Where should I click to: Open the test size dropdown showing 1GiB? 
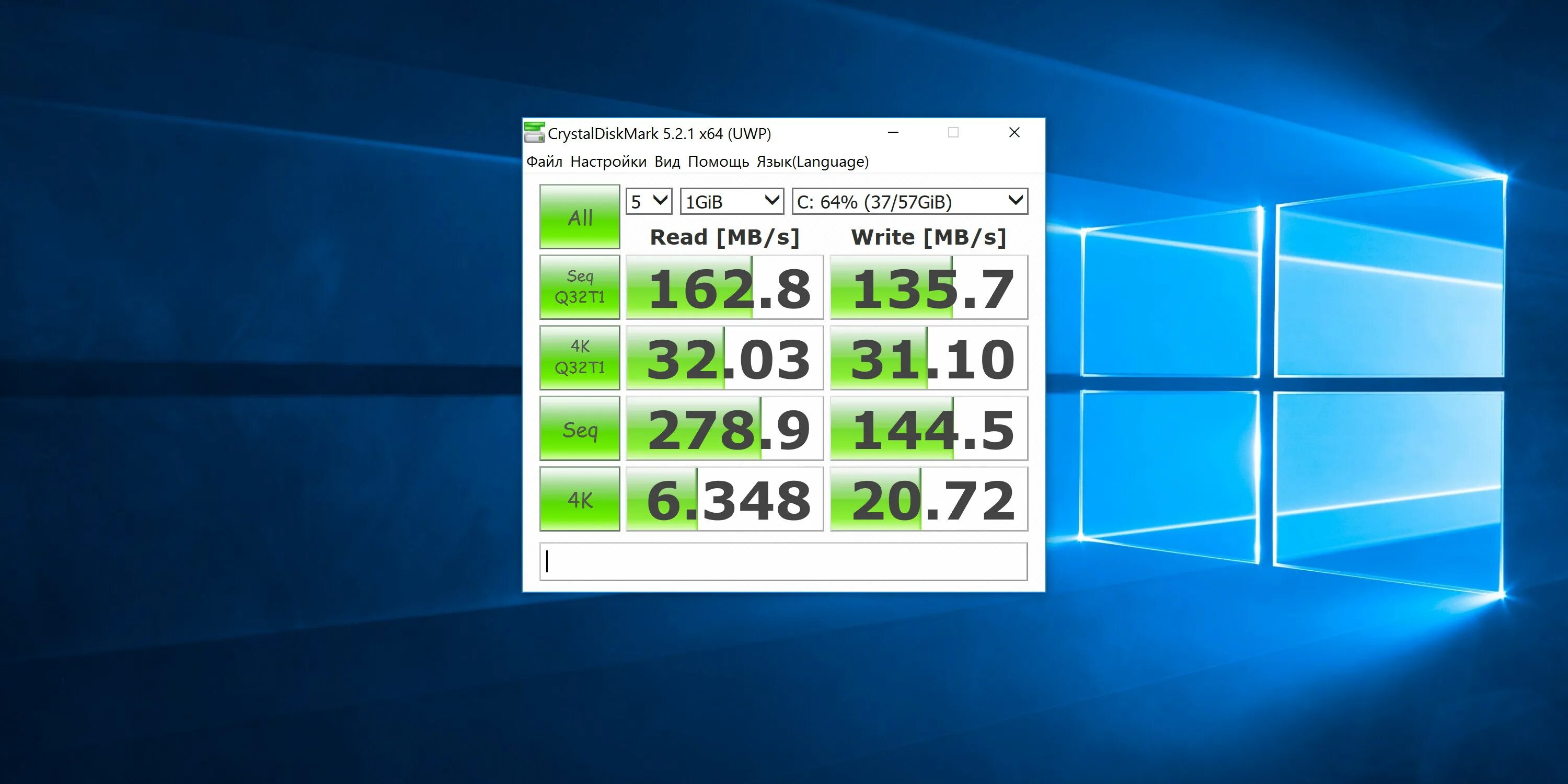coord(731,201)
